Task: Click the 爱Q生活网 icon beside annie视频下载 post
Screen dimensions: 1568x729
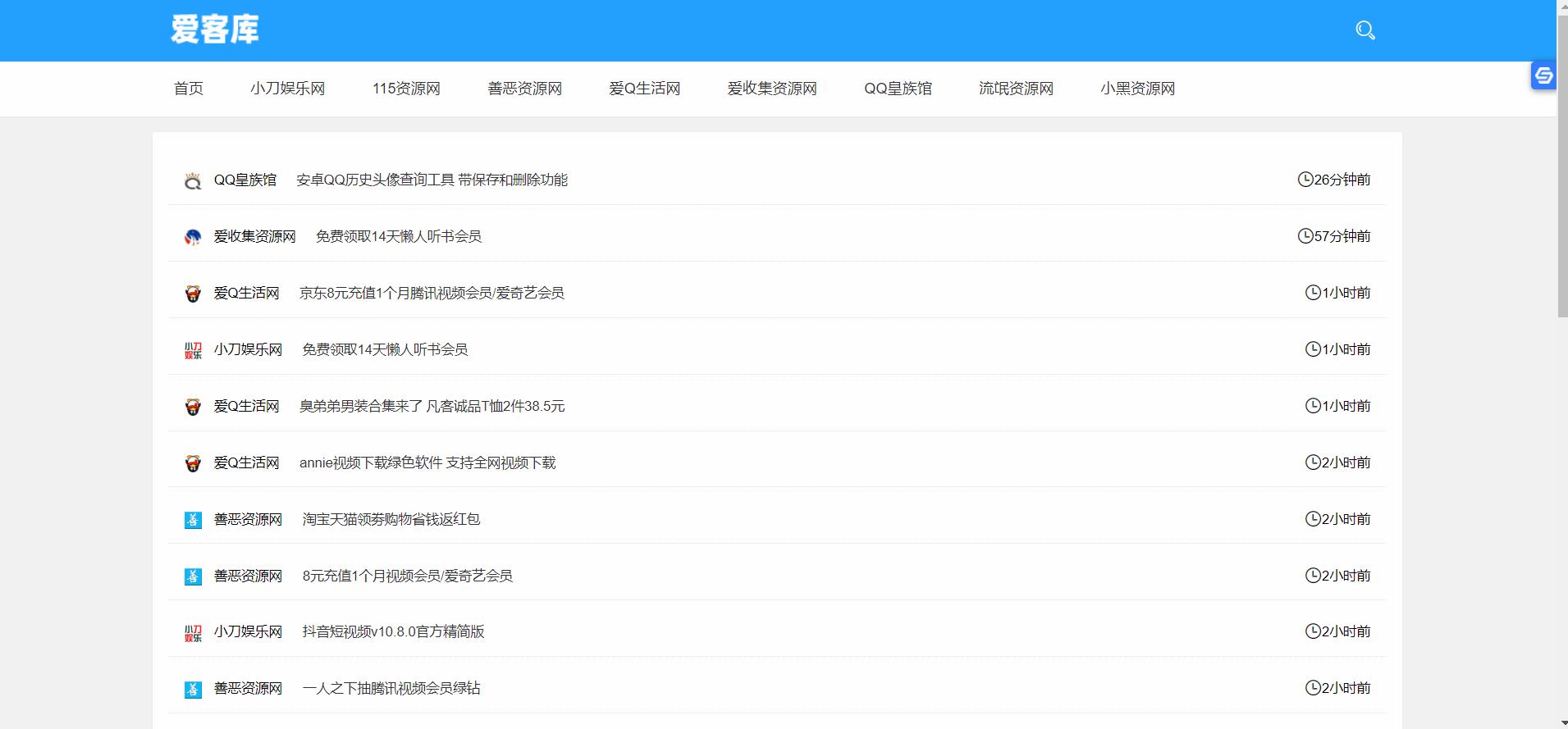Action: (193, 463)
